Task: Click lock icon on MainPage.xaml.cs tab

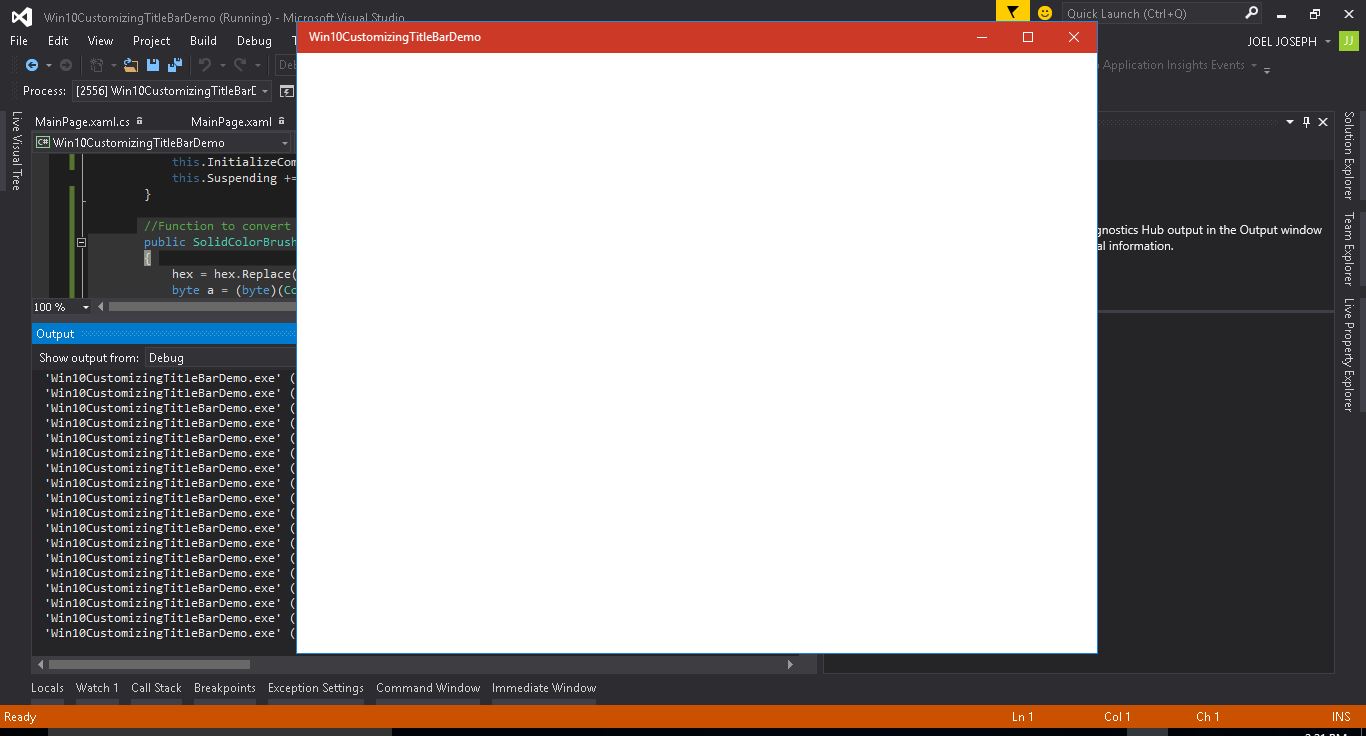Action: click(139, 121)
